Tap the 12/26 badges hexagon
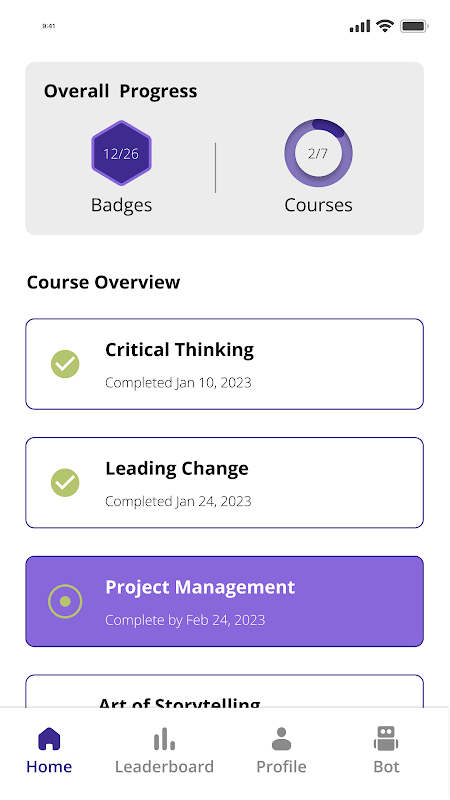This screenshot has height=800, width=450. click(x=121, y=153)
